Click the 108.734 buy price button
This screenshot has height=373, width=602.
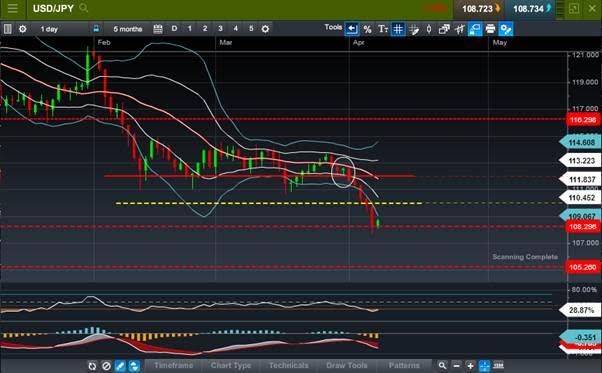click(531, 8)
